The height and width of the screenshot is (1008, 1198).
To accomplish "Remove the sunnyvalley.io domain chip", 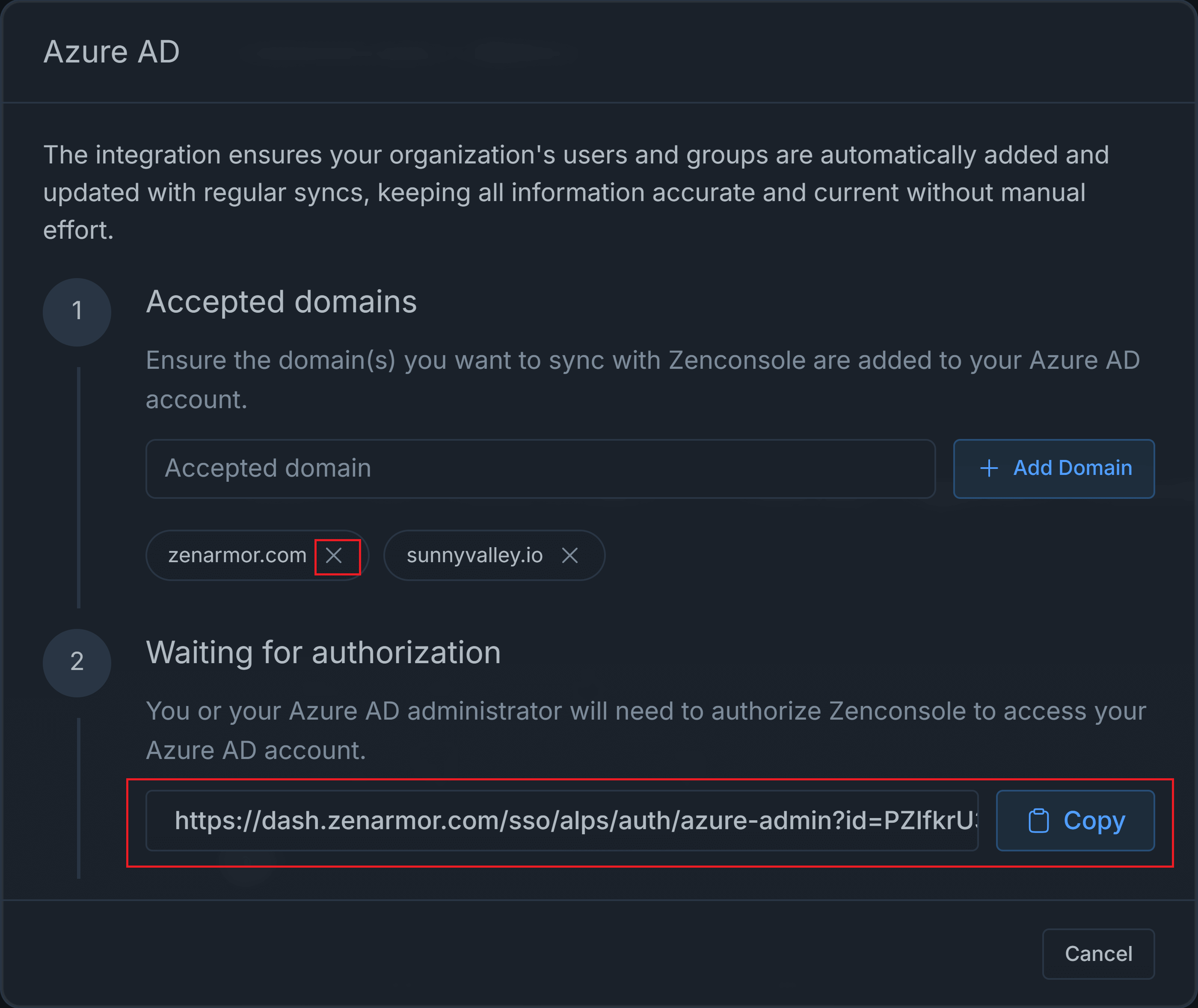I will (569, 555).
